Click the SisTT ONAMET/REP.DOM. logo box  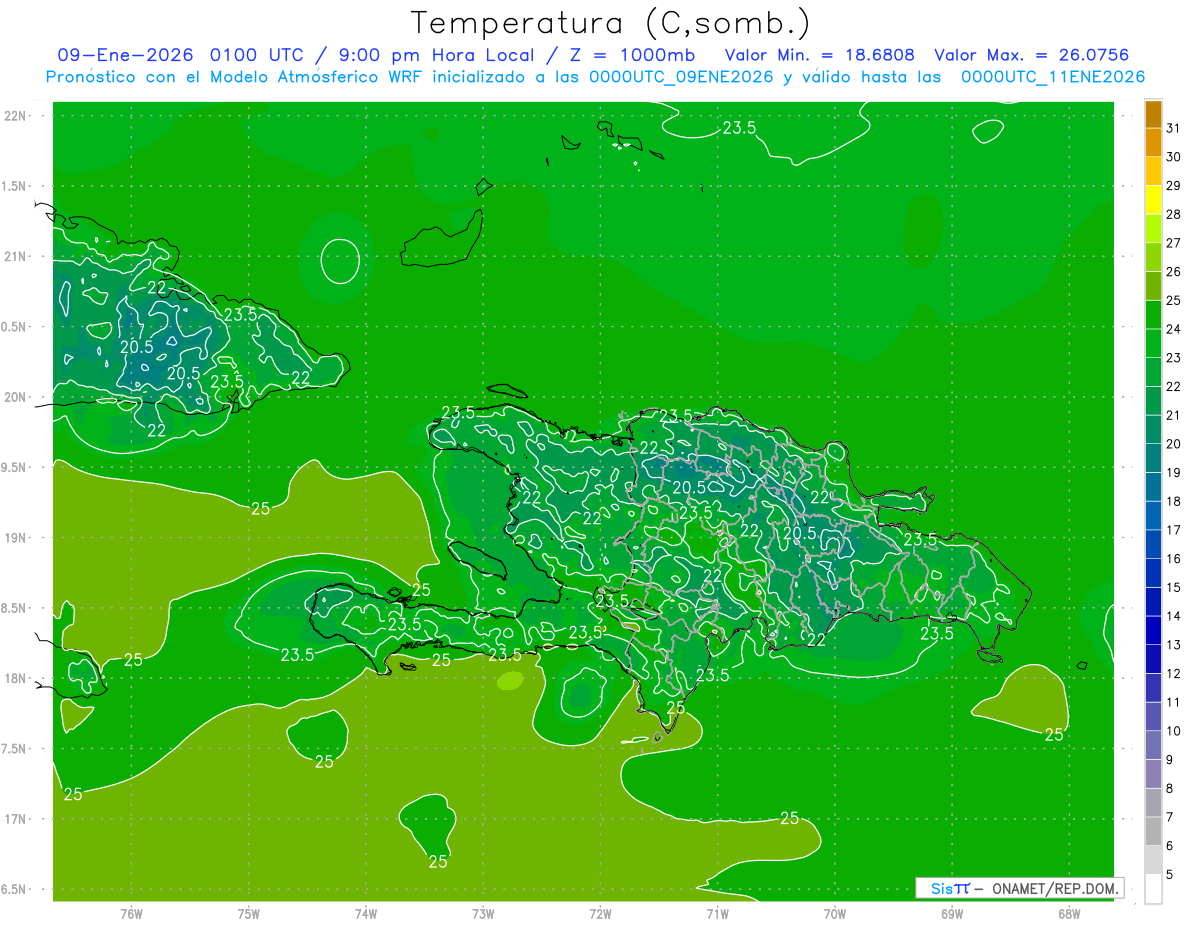[x=1019, y=888]
